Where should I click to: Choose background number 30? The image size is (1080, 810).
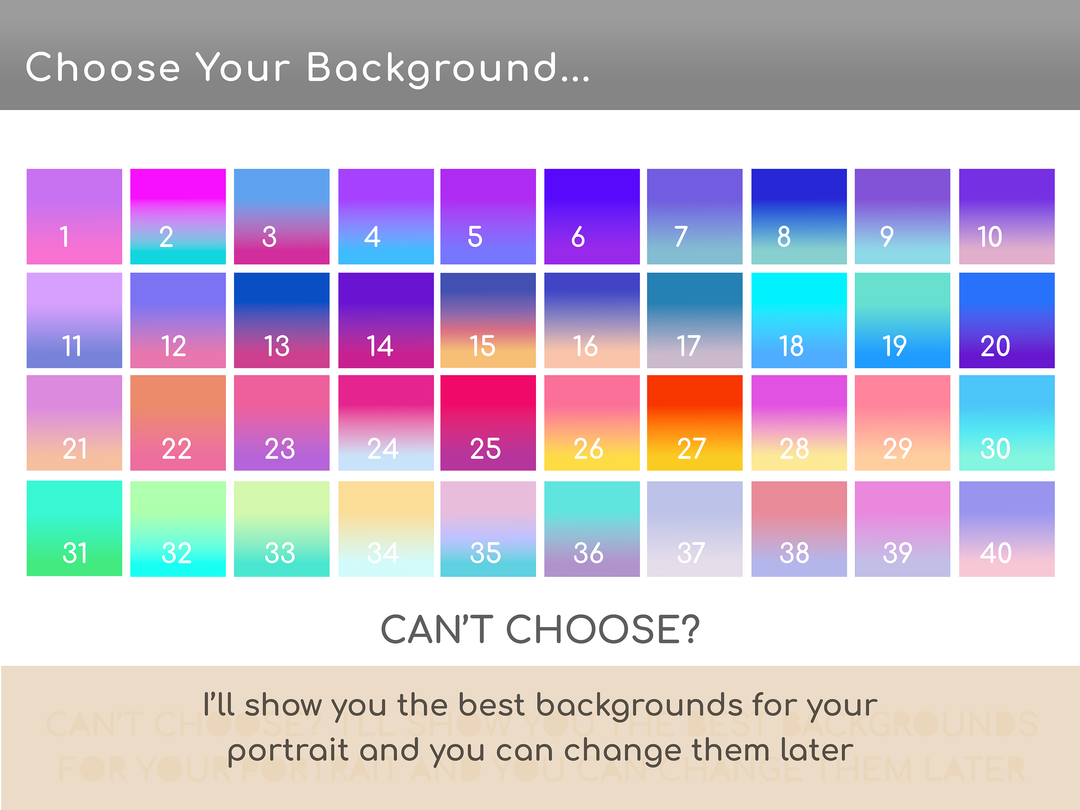[x=1006, y=423]
